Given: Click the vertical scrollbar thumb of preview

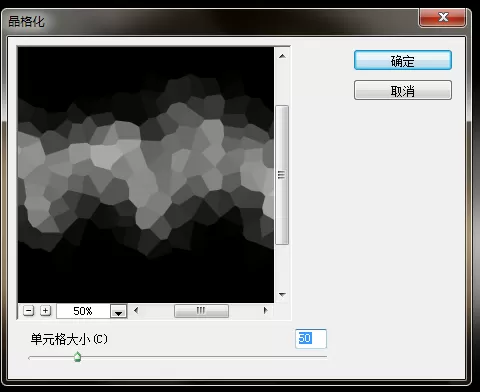Looking at the screenshot, I should tap(282, 175).
